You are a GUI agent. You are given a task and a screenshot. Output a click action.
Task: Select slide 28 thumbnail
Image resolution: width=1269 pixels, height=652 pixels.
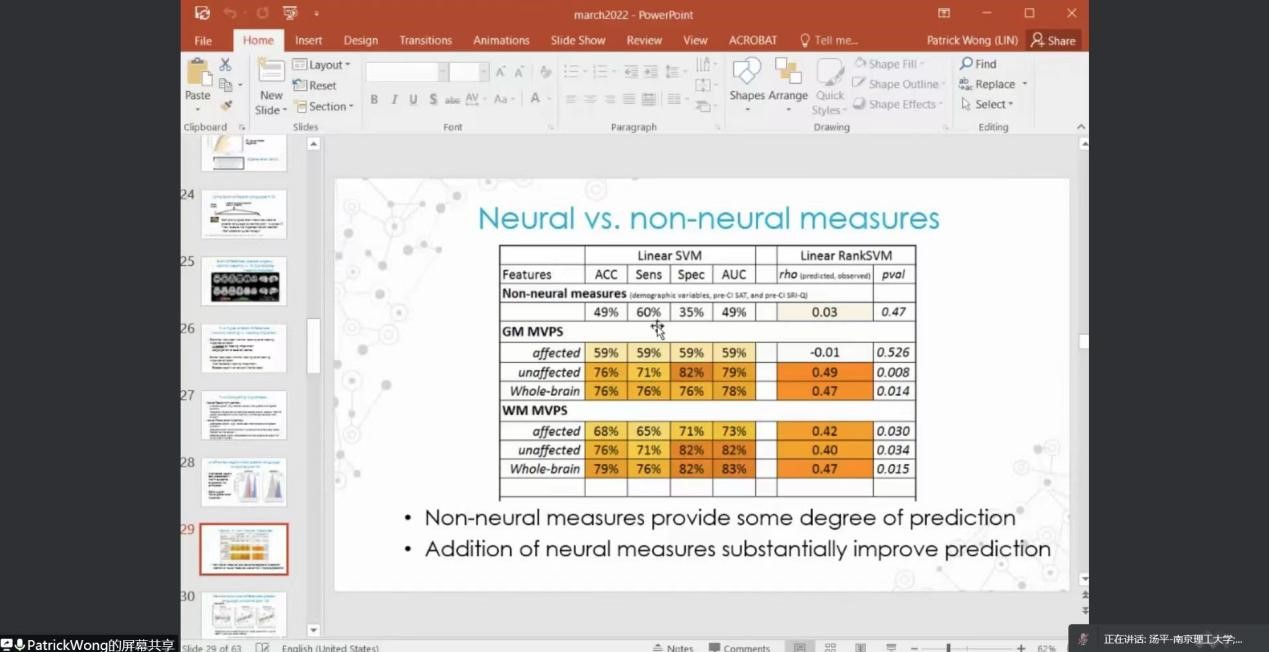[244, 482]
